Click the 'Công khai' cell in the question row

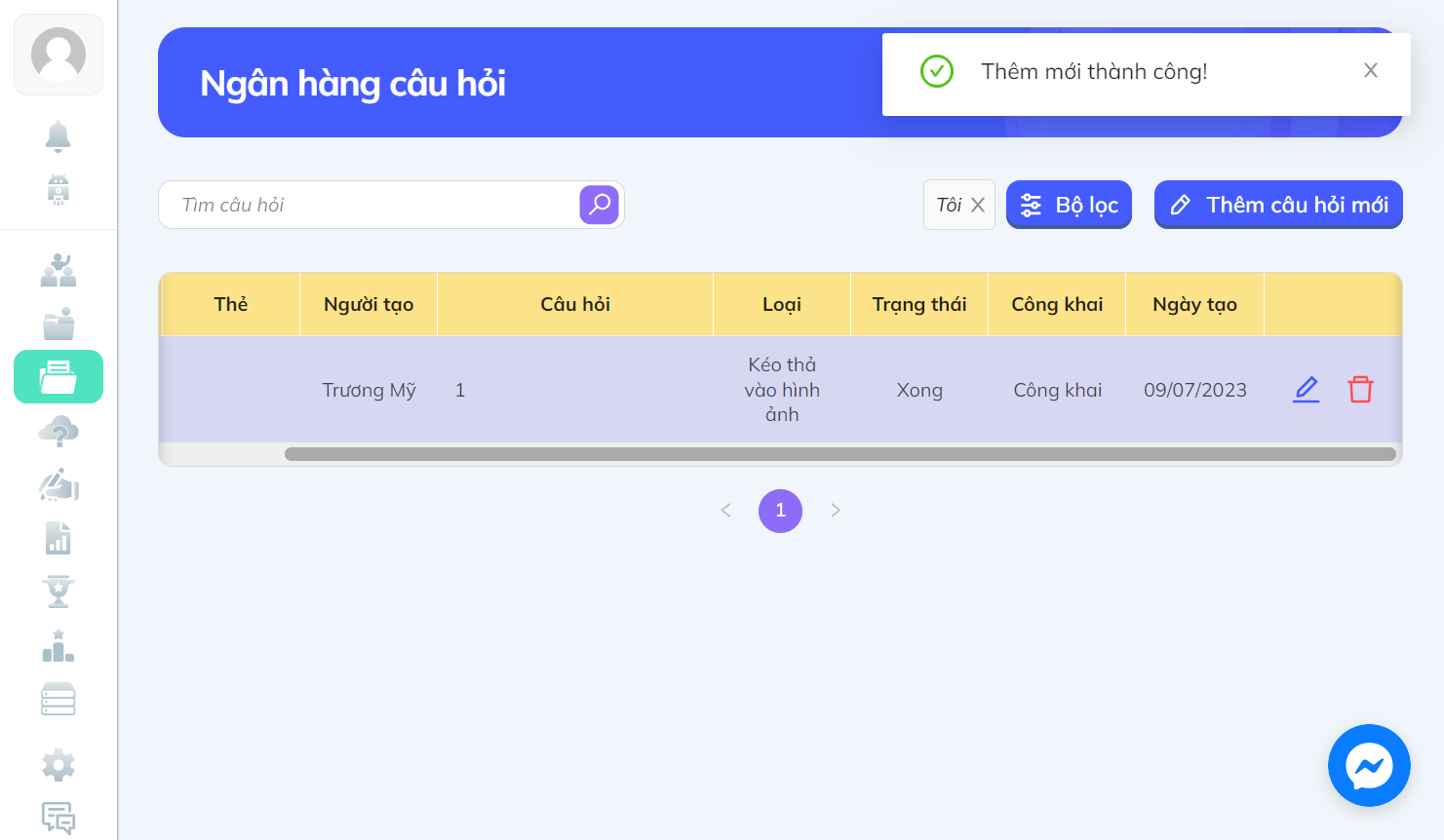1058,390
